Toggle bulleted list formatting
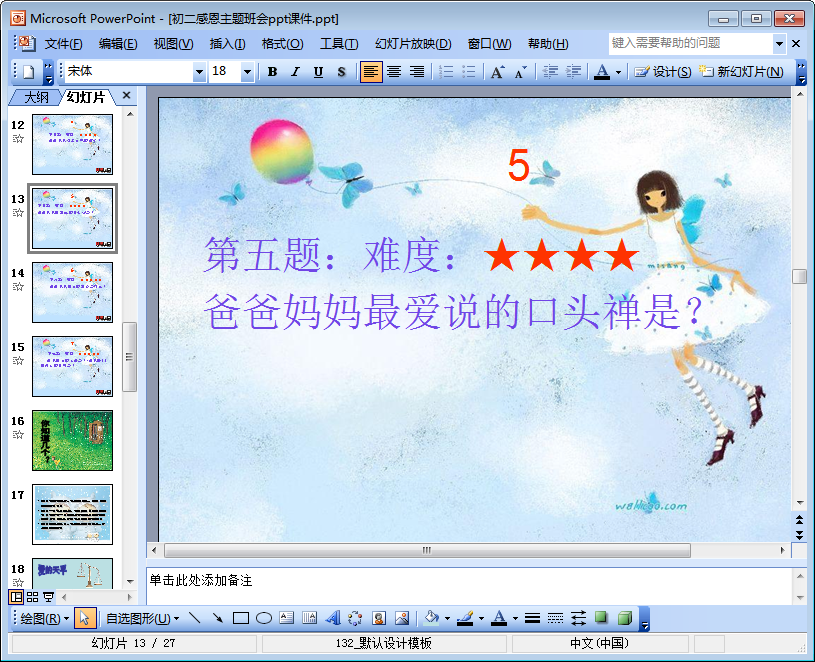Viewport: 815px width, 662px height. coord(468,72)
